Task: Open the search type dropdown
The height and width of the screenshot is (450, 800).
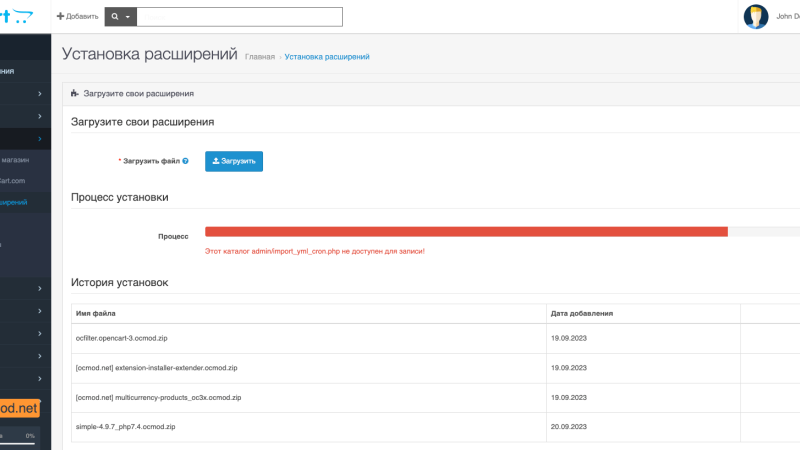Action: coord(121,17)
